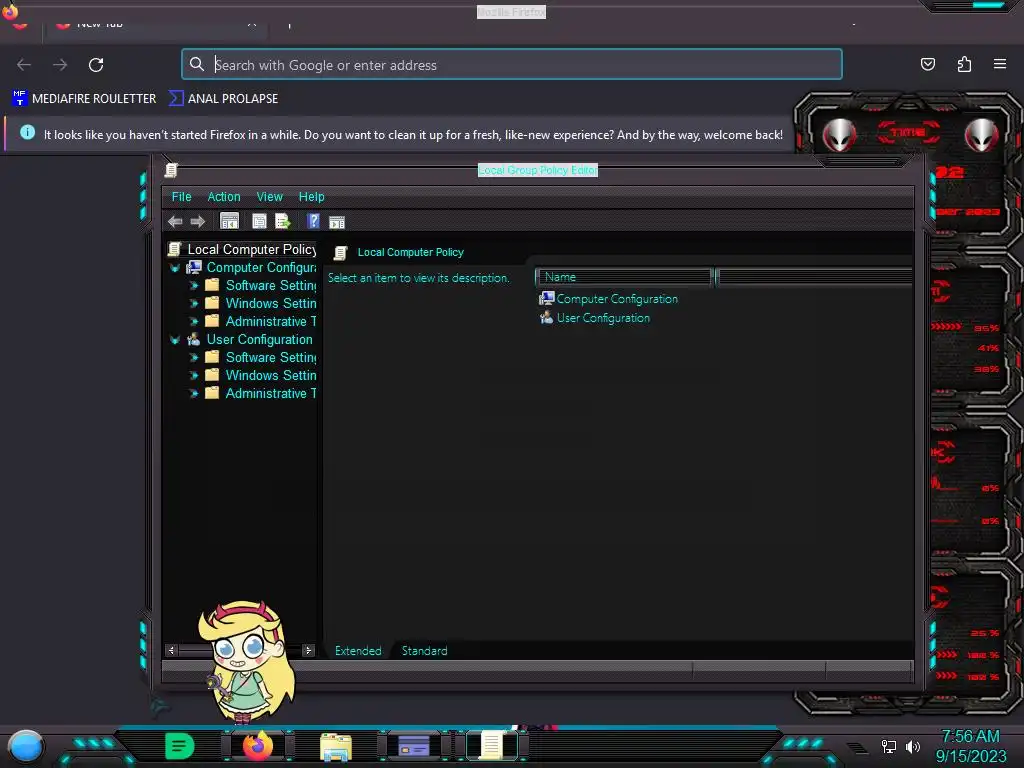Click the left alien head icon in widget
1024x768 pixels.
pyautogui.click(x=839, y=135)
